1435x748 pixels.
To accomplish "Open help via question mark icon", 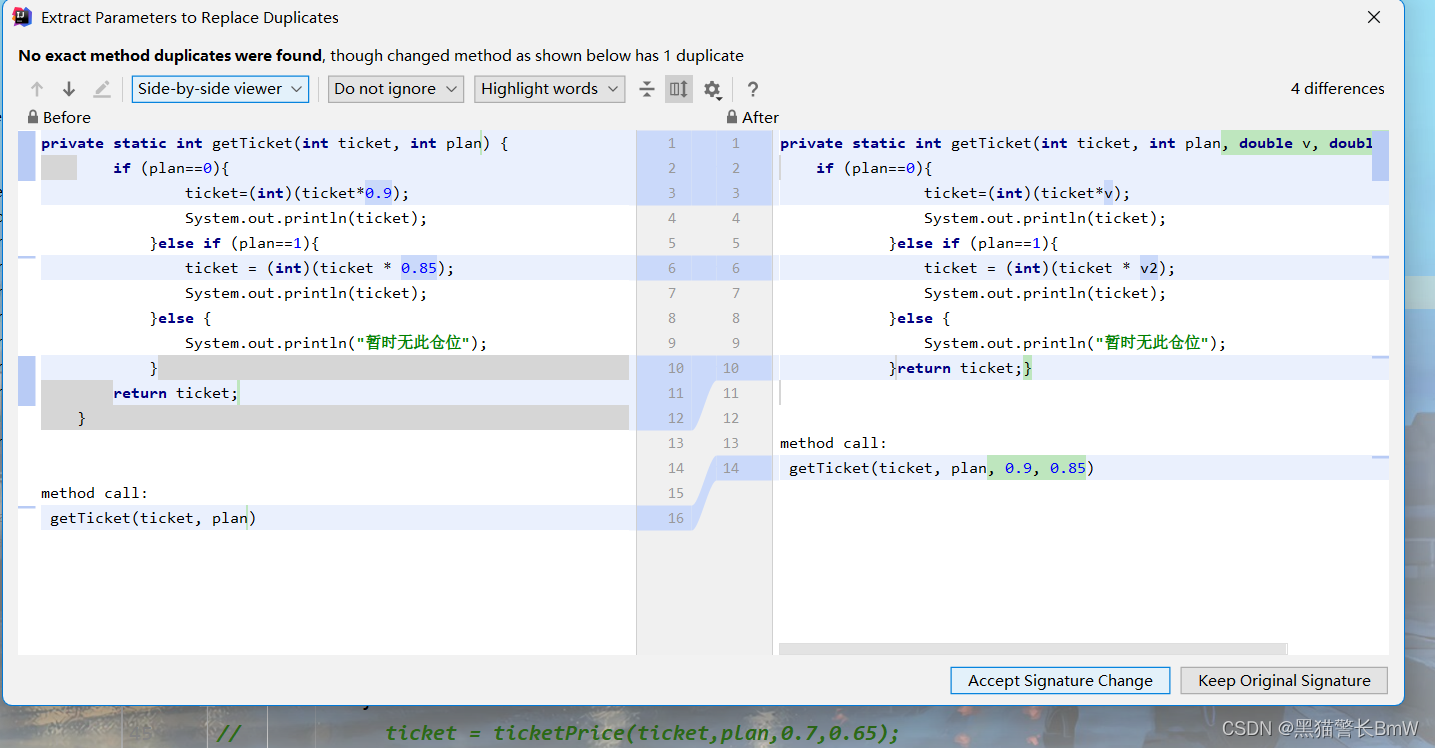I will tap(753, 89).
